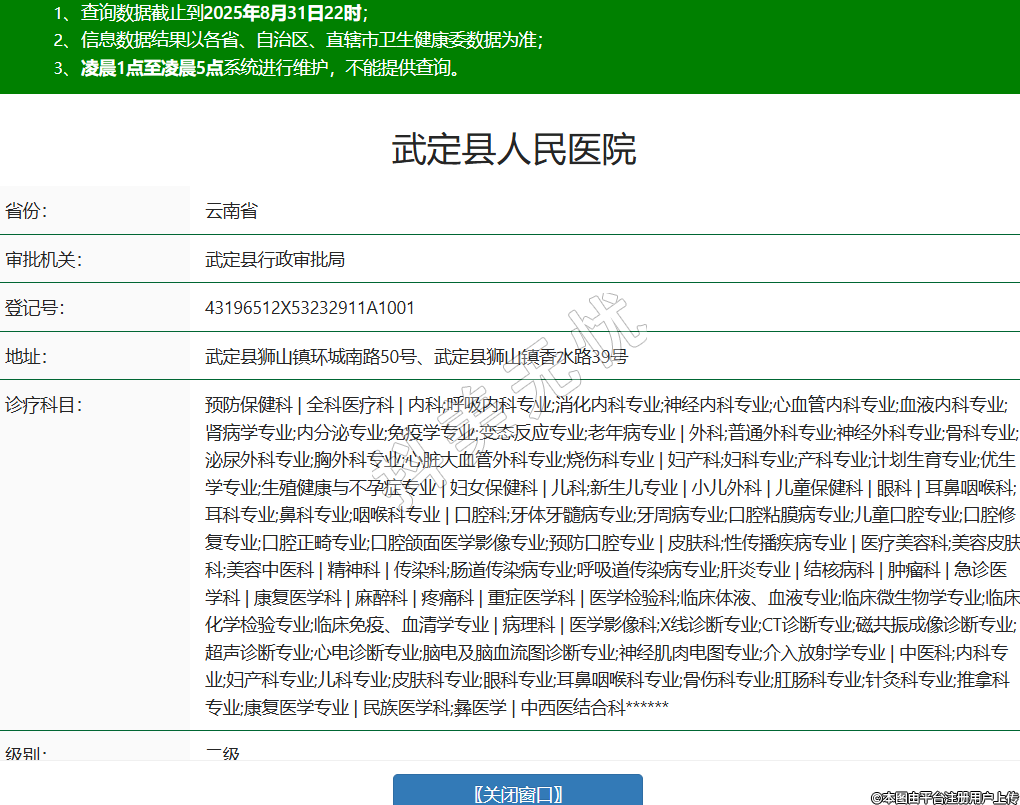The height and width of the screenshot is (805, 1020).
Task: Select the 登记号 field label
Action: point(35,307)
